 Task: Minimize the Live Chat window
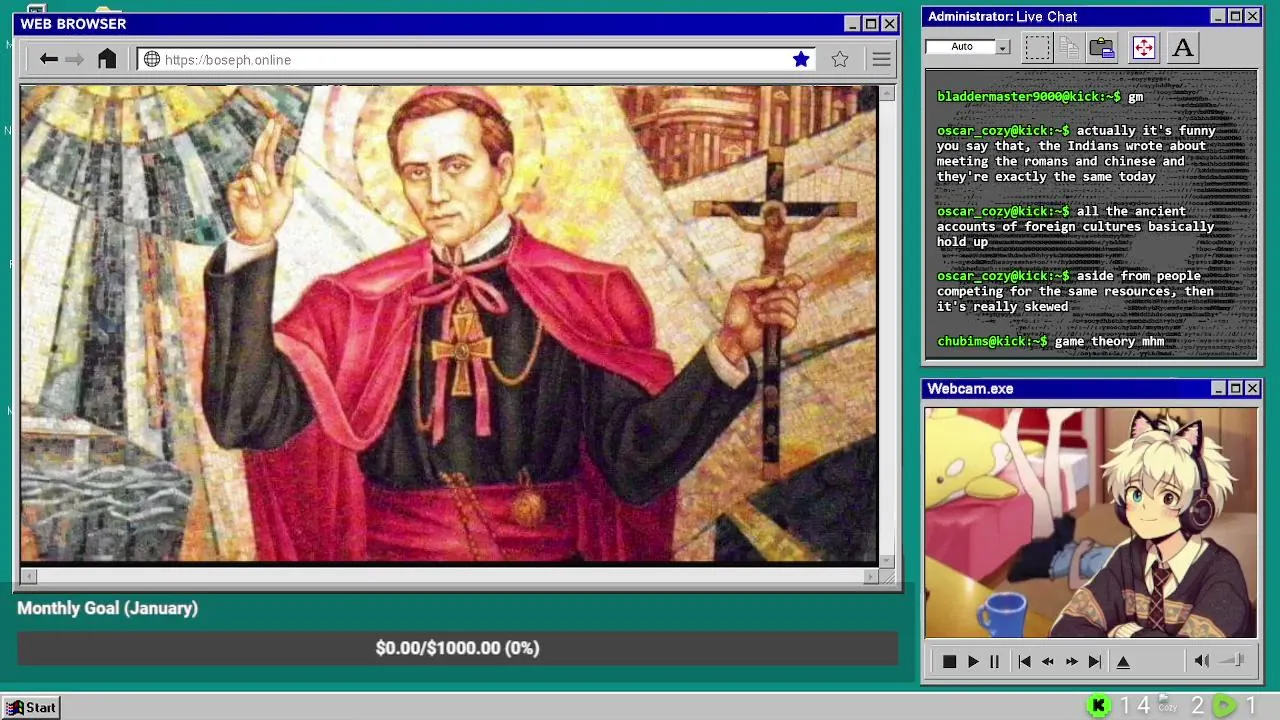(1217, 16)
